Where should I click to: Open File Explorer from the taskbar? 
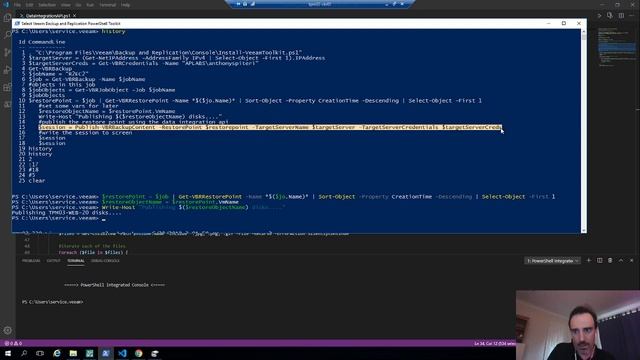[73, 353]
